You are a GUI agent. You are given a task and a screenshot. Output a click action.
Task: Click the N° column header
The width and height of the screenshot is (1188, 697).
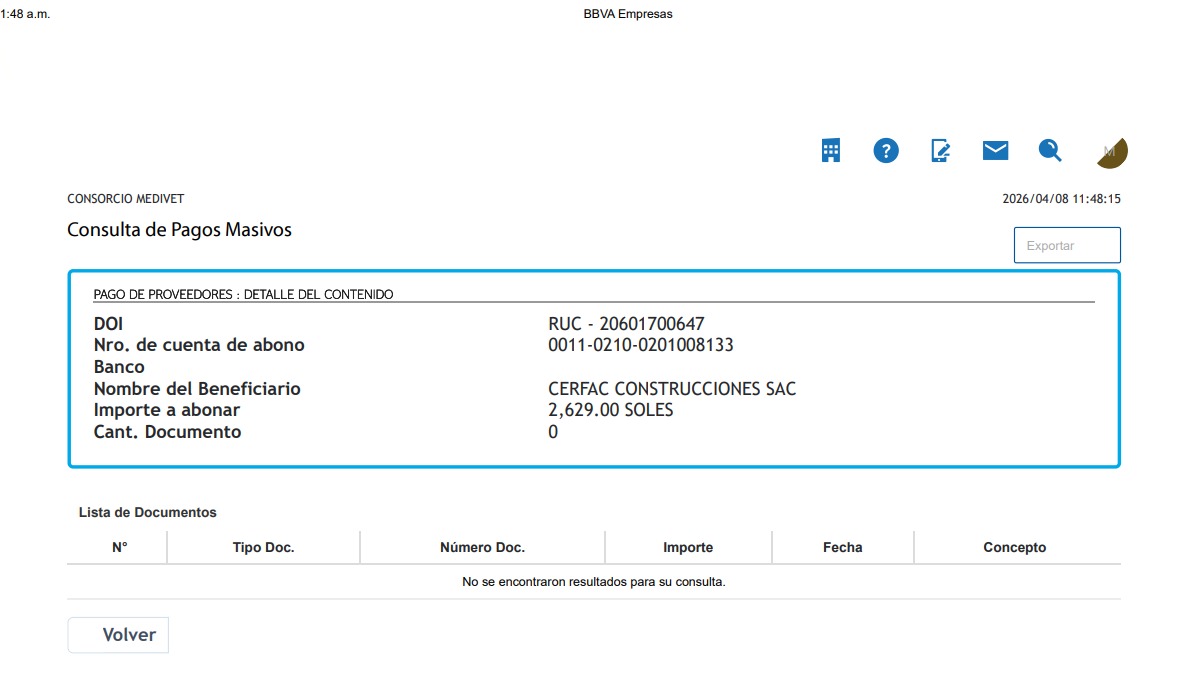(119, 547)
